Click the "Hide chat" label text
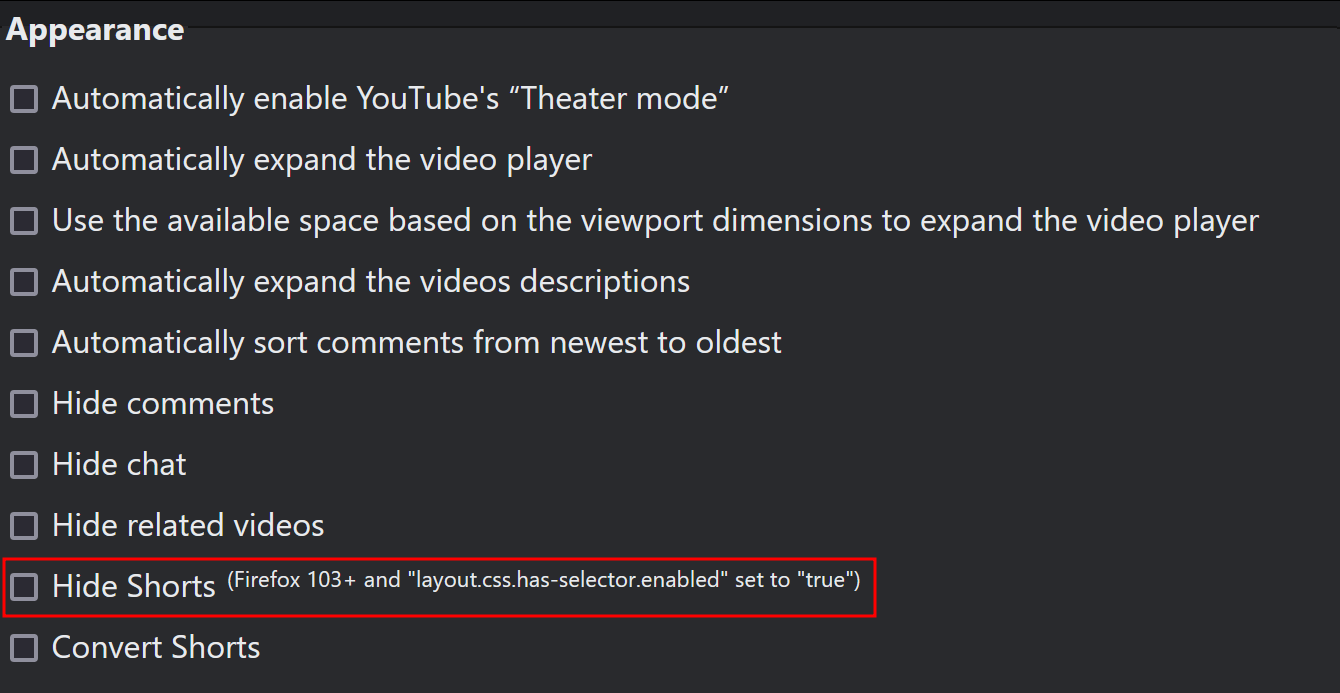Image resolution: width=1340 pixels, height=693 pixels. pyautogui.click(x=118, y=464)
